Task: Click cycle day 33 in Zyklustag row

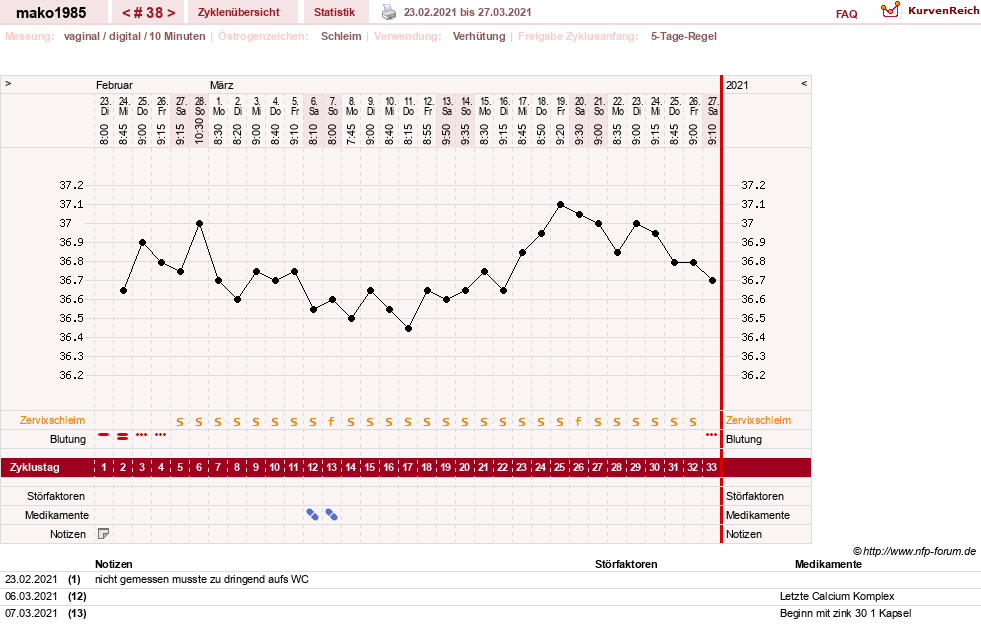Action: point(711,467)
